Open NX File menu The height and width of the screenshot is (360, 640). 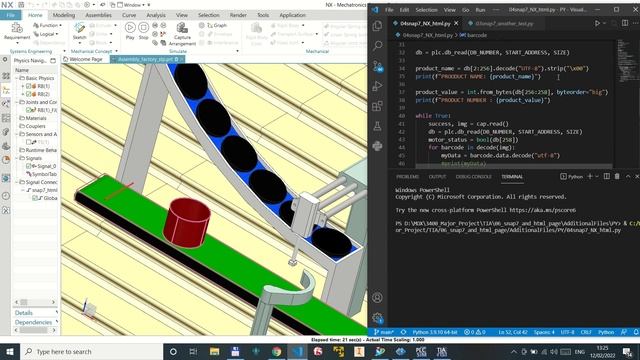click(x=11, y=15)
